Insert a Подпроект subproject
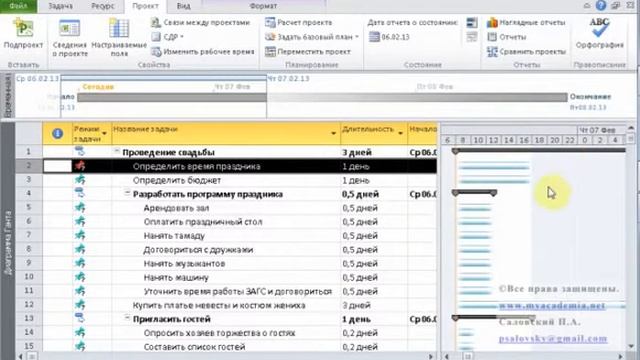Viewport: 640px width, 360px height. click(23, 34)
